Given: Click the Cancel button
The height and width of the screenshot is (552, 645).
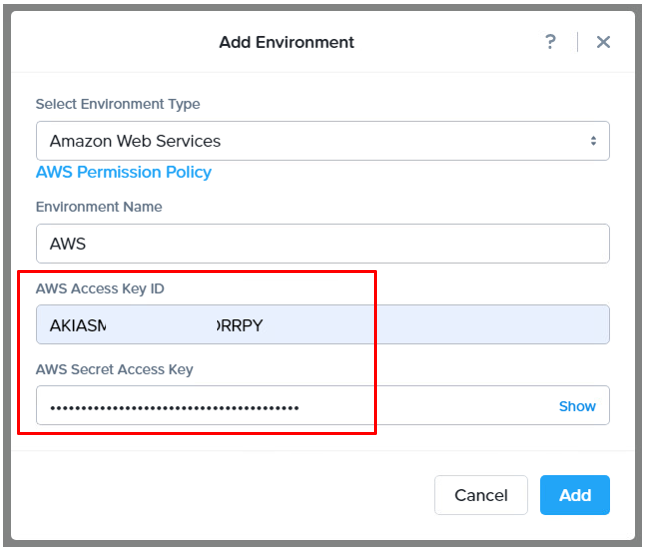Looking at the screenshot, I should [x=481, y=495].
